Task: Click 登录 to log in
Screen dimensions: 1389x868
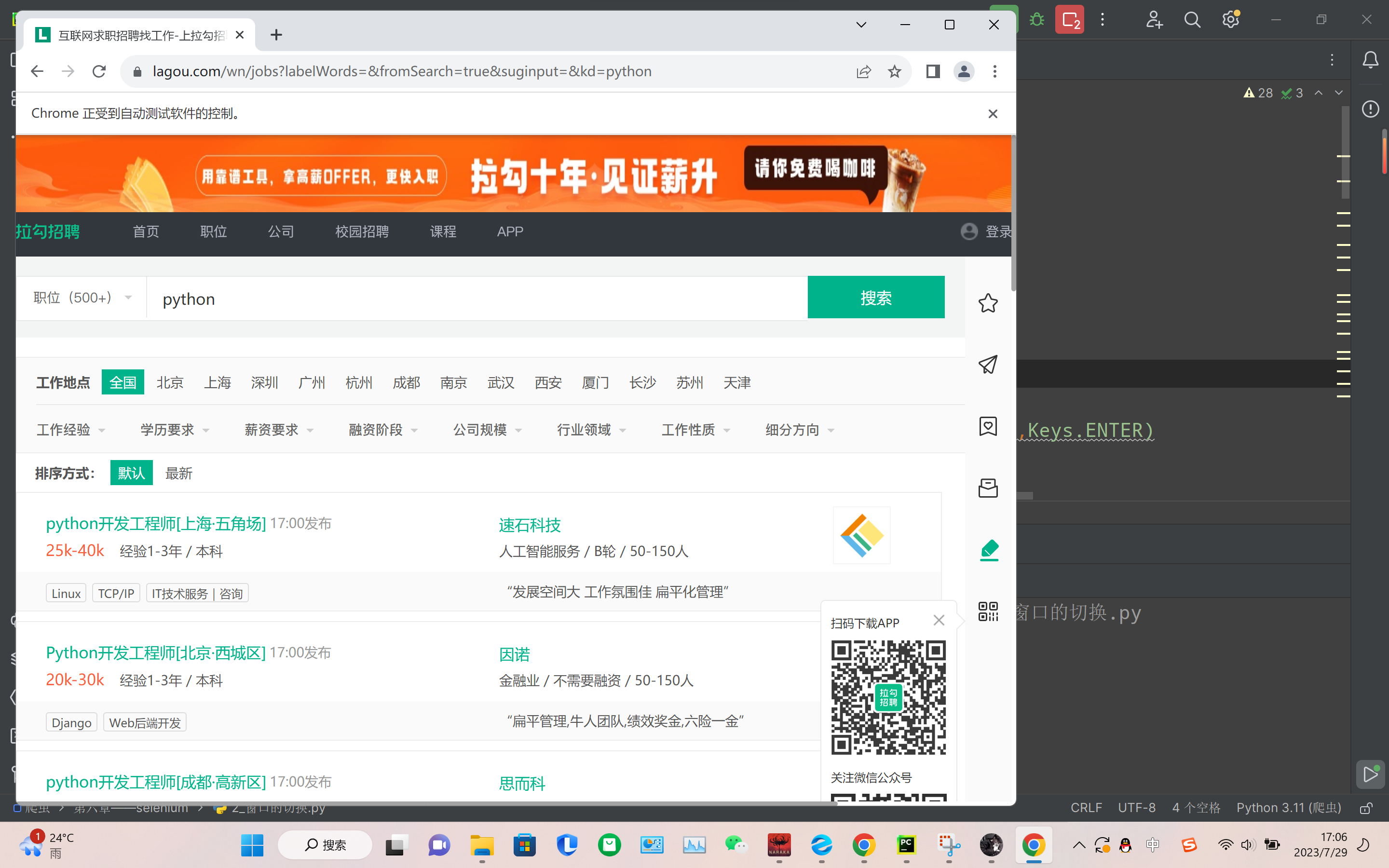Action: click(998, 231)
